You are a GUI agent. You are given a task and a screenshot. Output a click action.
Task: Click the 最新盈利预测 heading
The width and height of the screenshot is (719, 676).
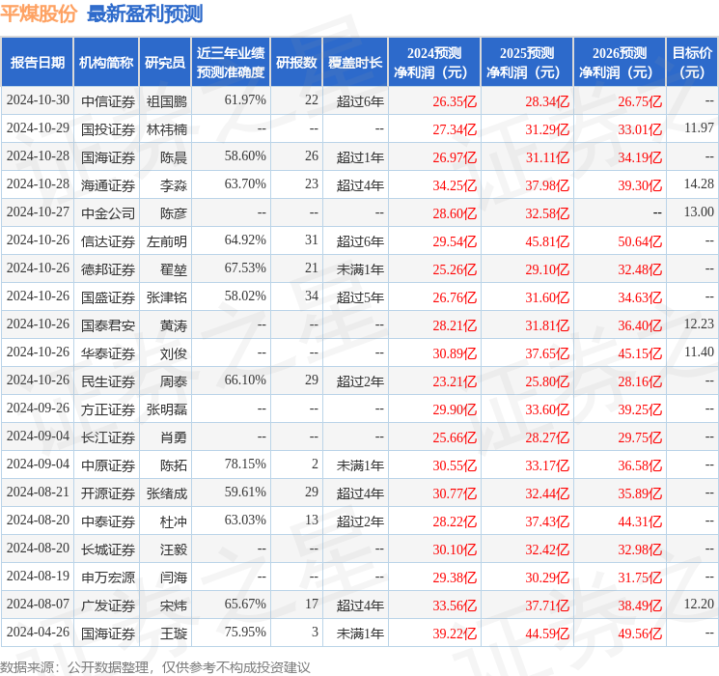click(x=145, y=14)
